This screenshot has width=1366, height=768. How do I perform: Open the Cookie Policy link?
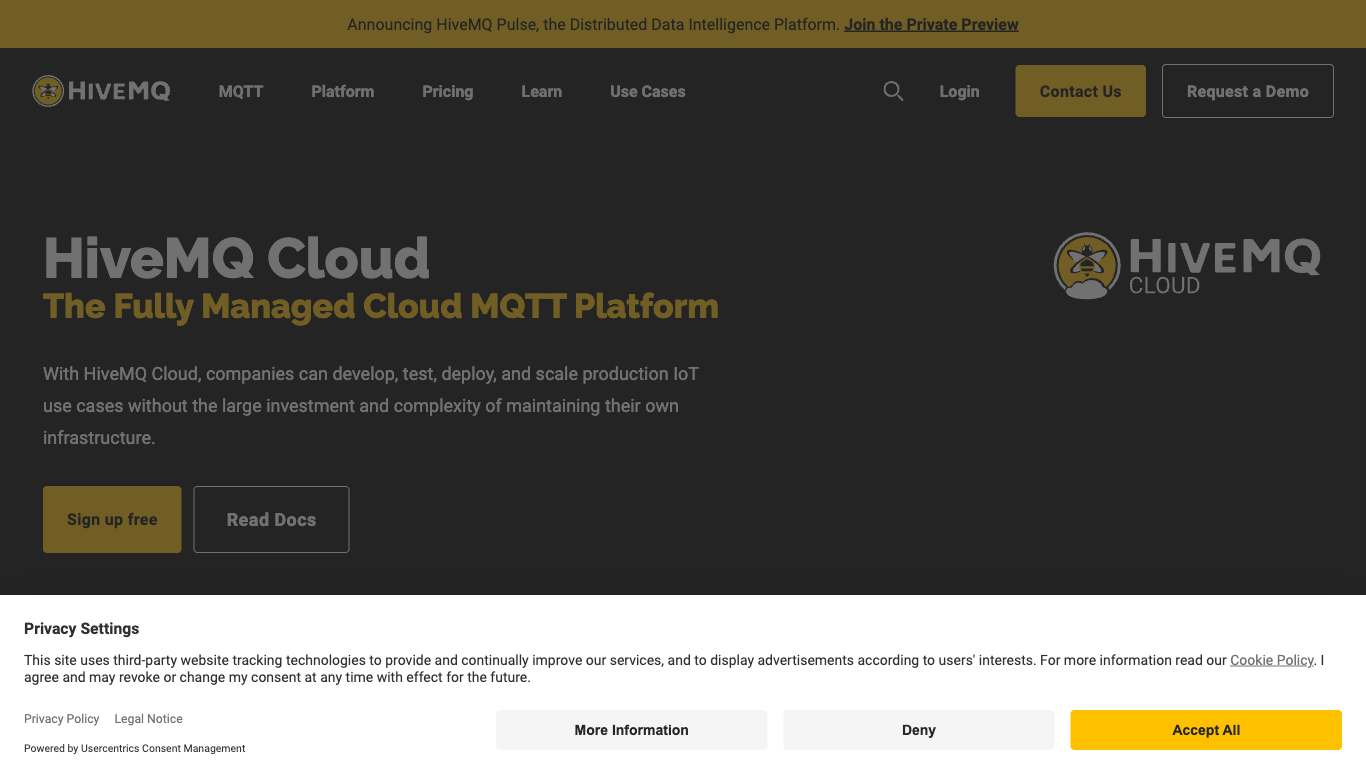pos(1272,660)
